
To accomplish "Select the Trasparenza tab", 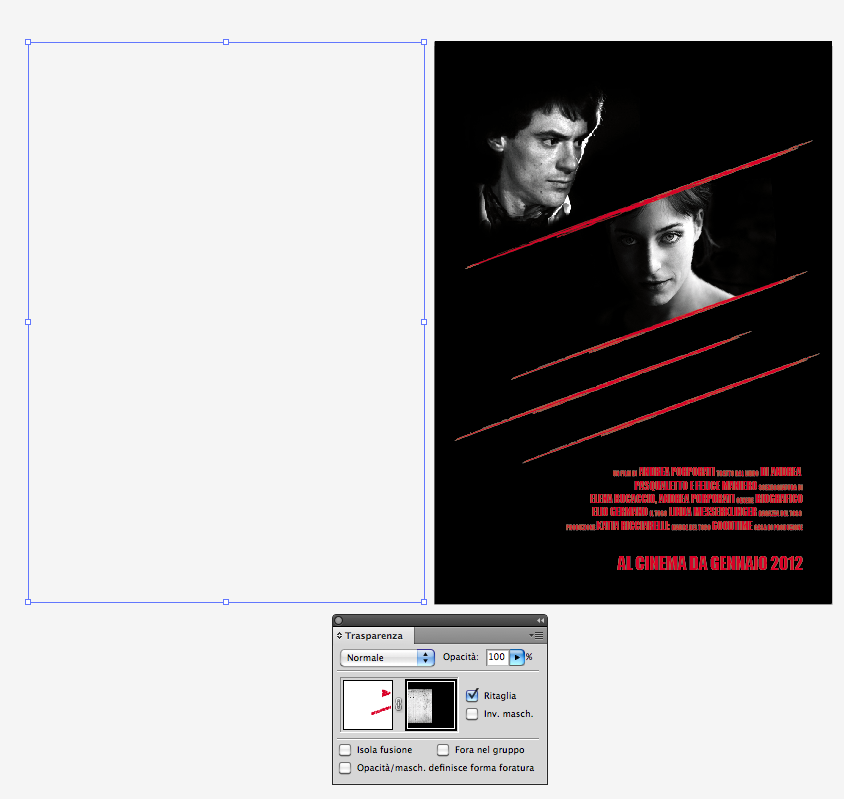I will click(374, 636).
